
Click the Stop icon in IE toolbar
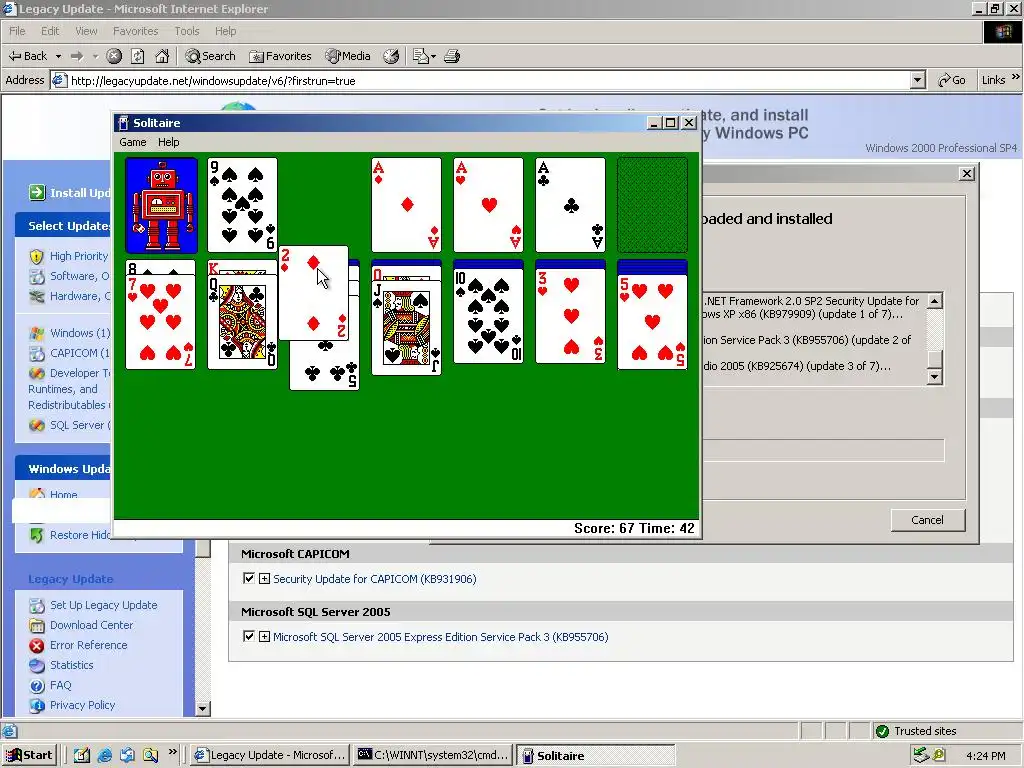pos(114,56)
